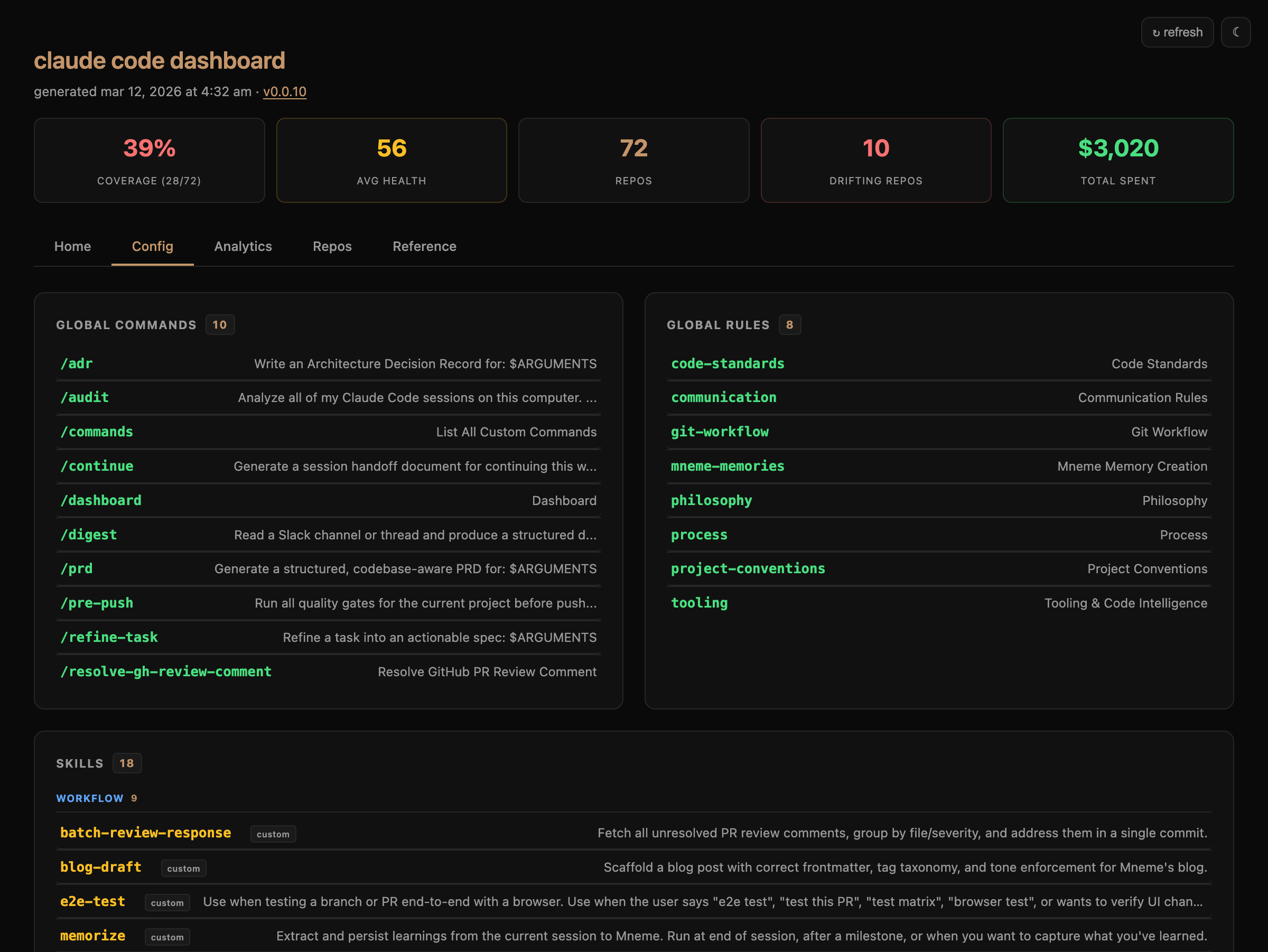Switch to the Home tab
Screen dimensions: 1268x952
click(x=72, y=247)
